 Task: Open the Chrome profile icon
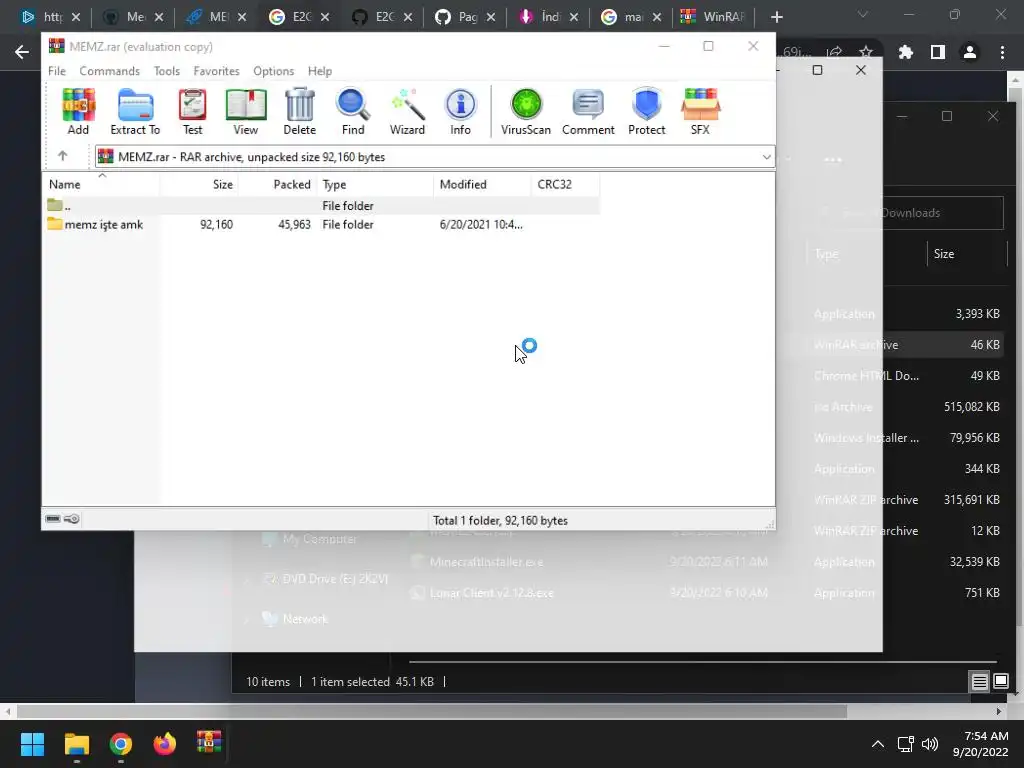click(970, 52)
